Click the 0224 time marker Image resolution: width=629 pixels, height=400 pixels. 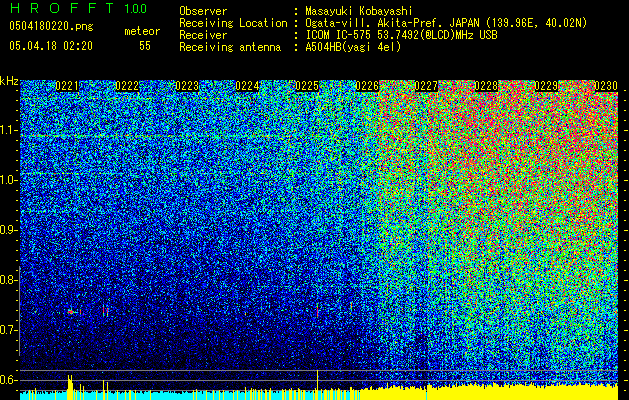pyautogui.click(x=247, y=86)
